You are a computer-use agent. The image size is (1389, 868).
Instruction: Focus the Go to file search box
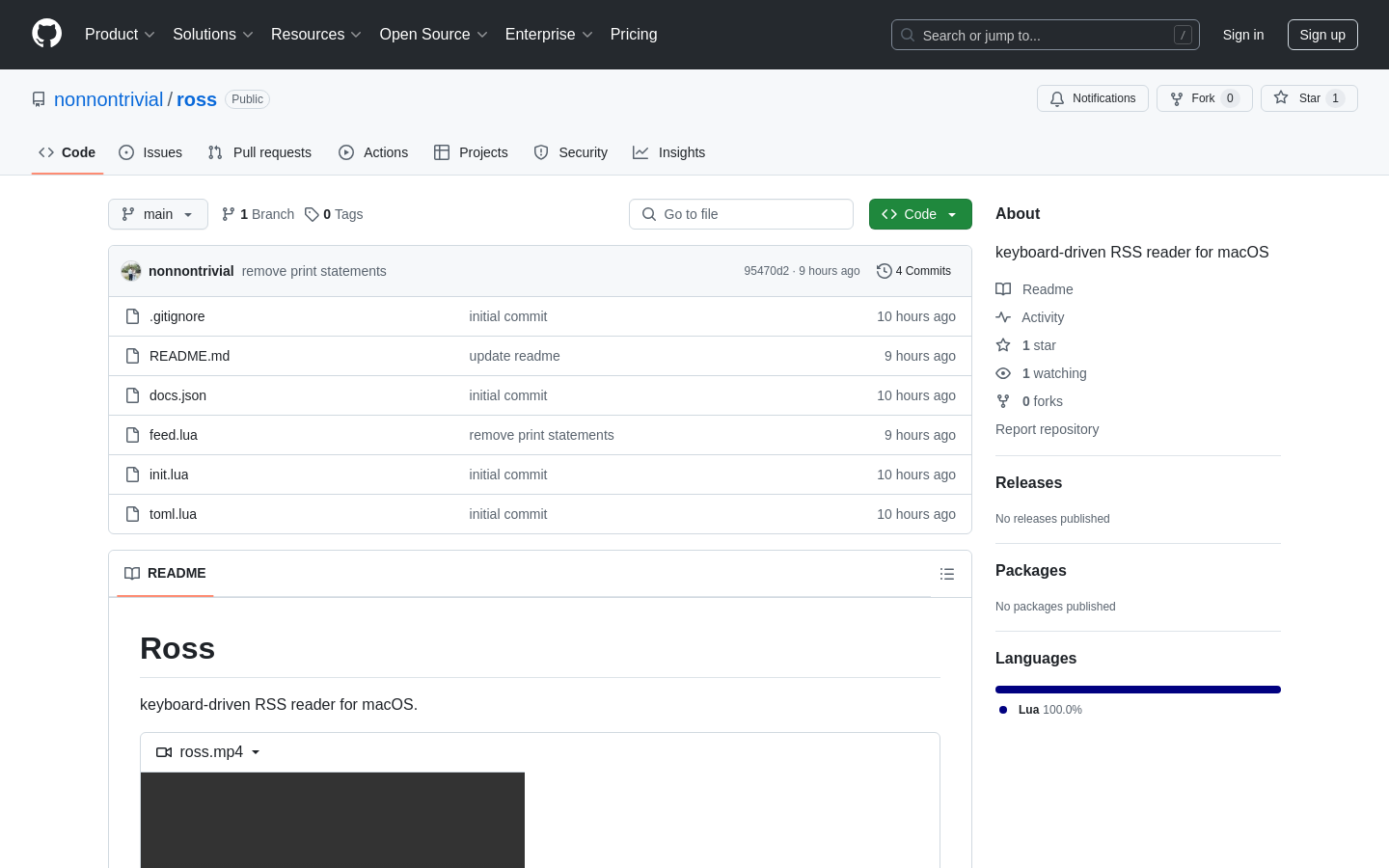coord(741,214)
